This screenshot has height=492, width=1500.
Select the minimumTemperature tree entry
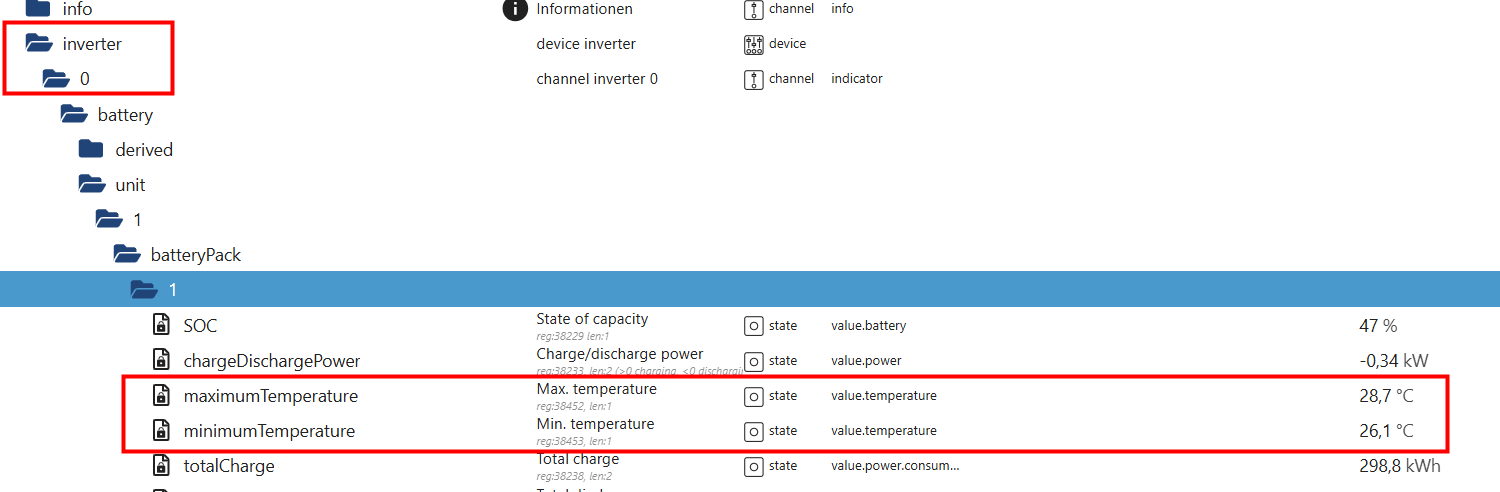pyautogui.click(x=269, y=431)
